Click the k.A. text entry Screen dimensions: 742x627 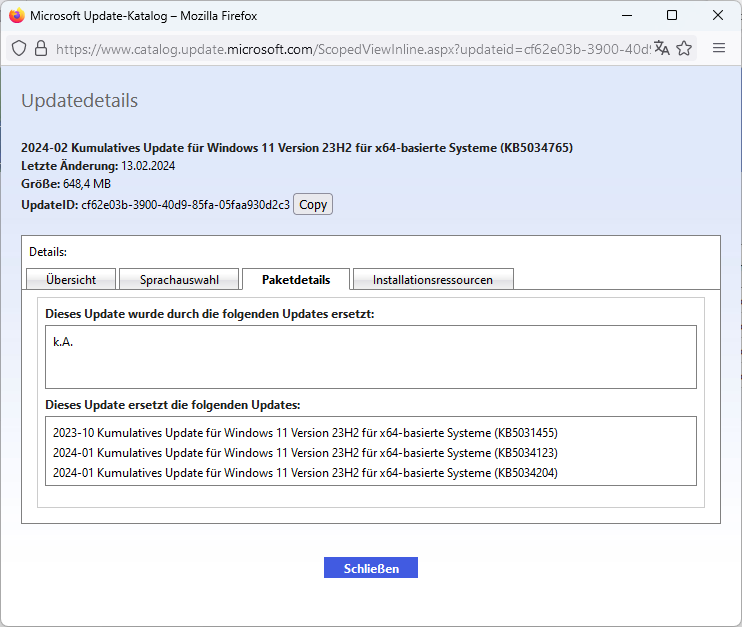click(x=63, y=342)
